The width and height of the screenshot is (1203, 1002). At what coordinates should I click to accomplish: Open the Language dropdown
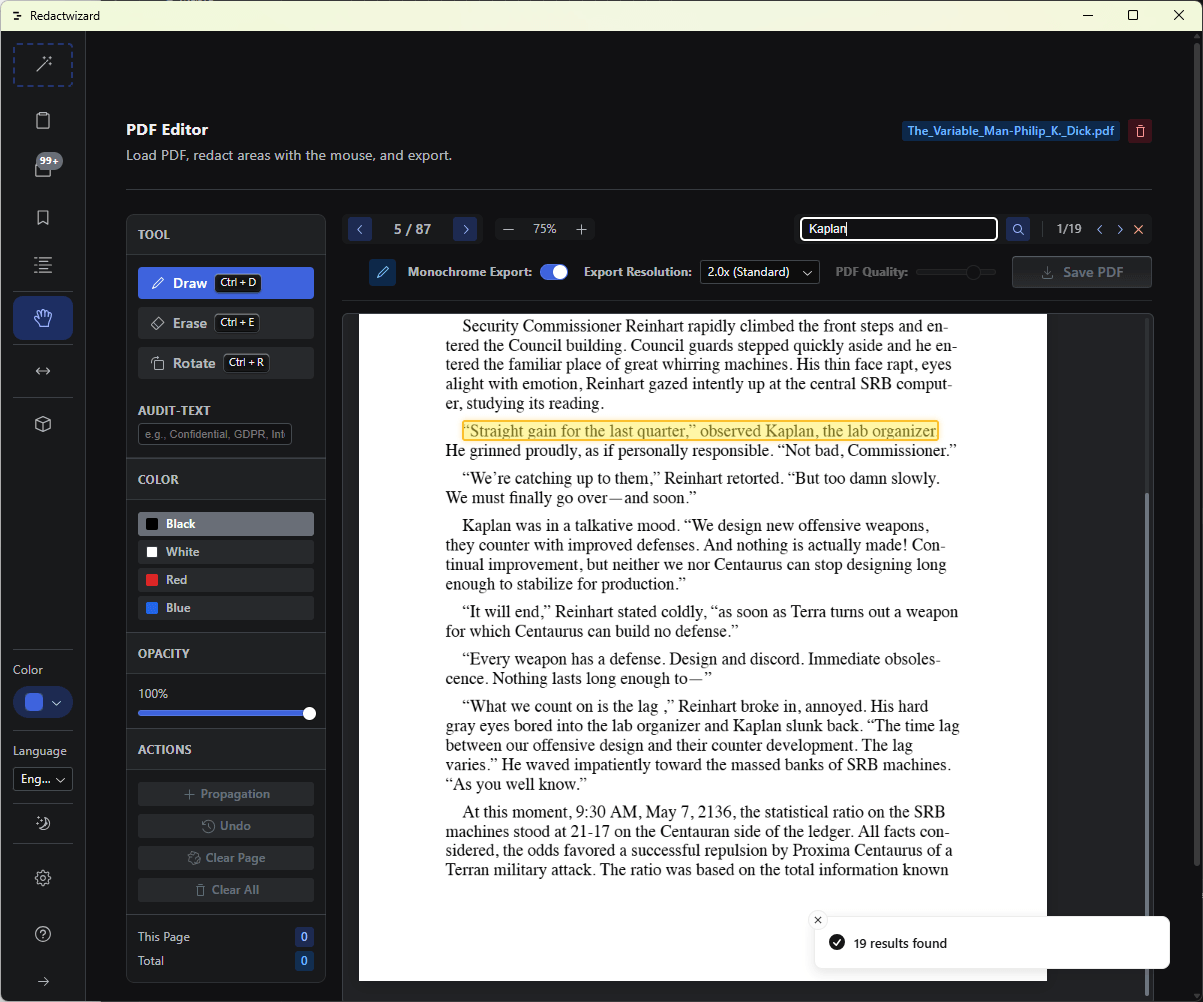click(43, 779)
